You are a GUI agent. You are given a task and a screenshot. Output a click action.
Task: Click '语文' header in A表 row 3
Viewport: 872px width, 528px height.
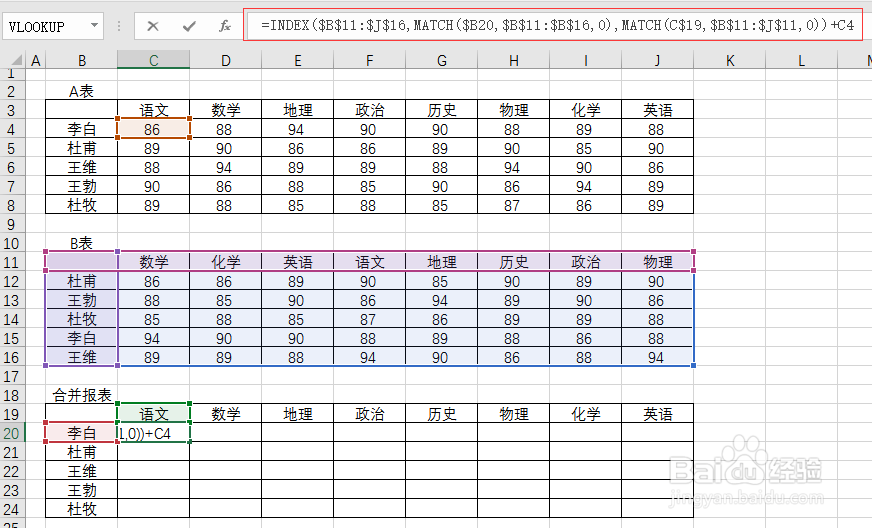point(153,110)
